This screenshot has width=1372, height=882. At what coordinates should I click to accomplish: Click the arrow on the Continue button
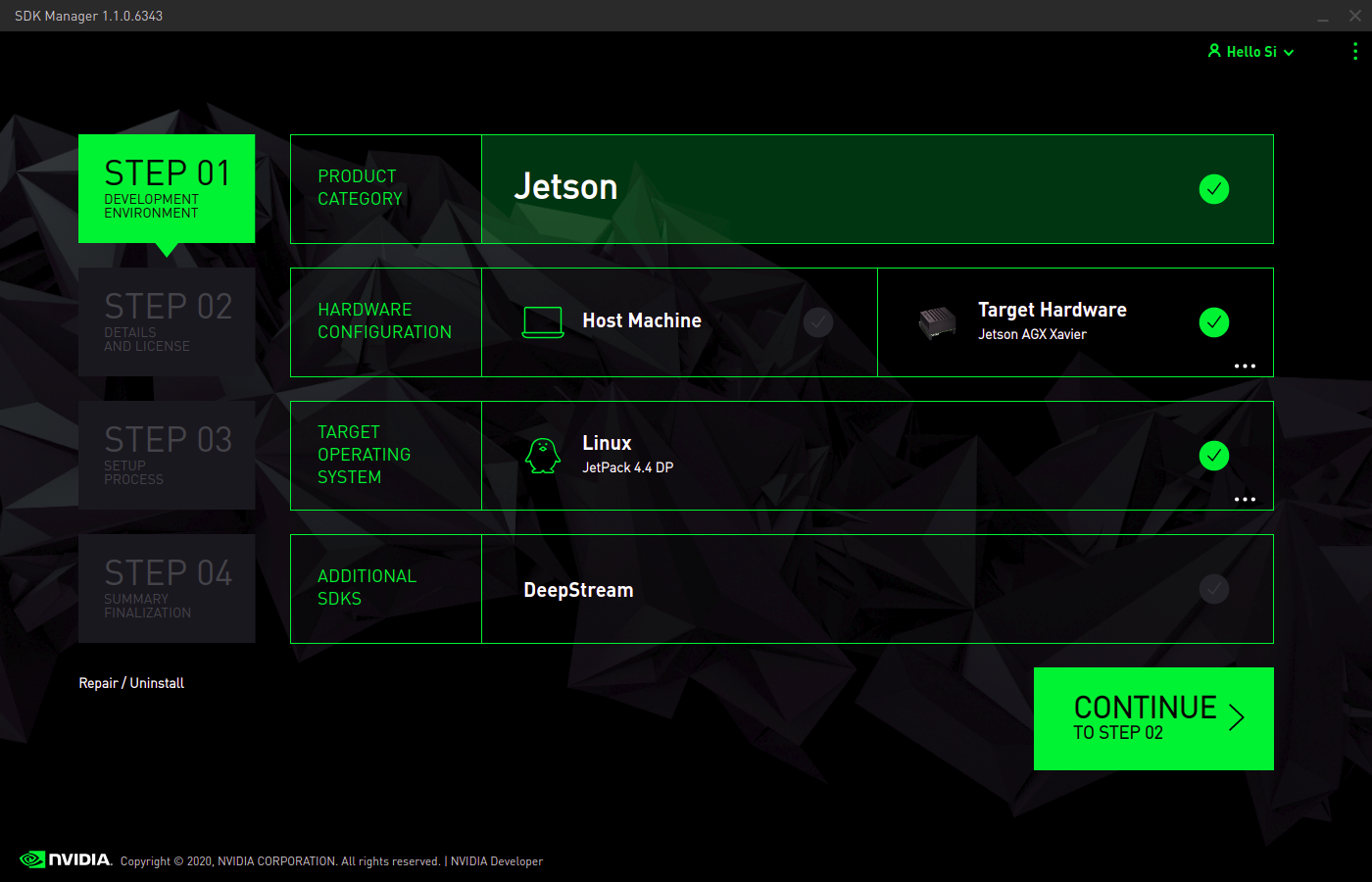tap(1237, 717)
